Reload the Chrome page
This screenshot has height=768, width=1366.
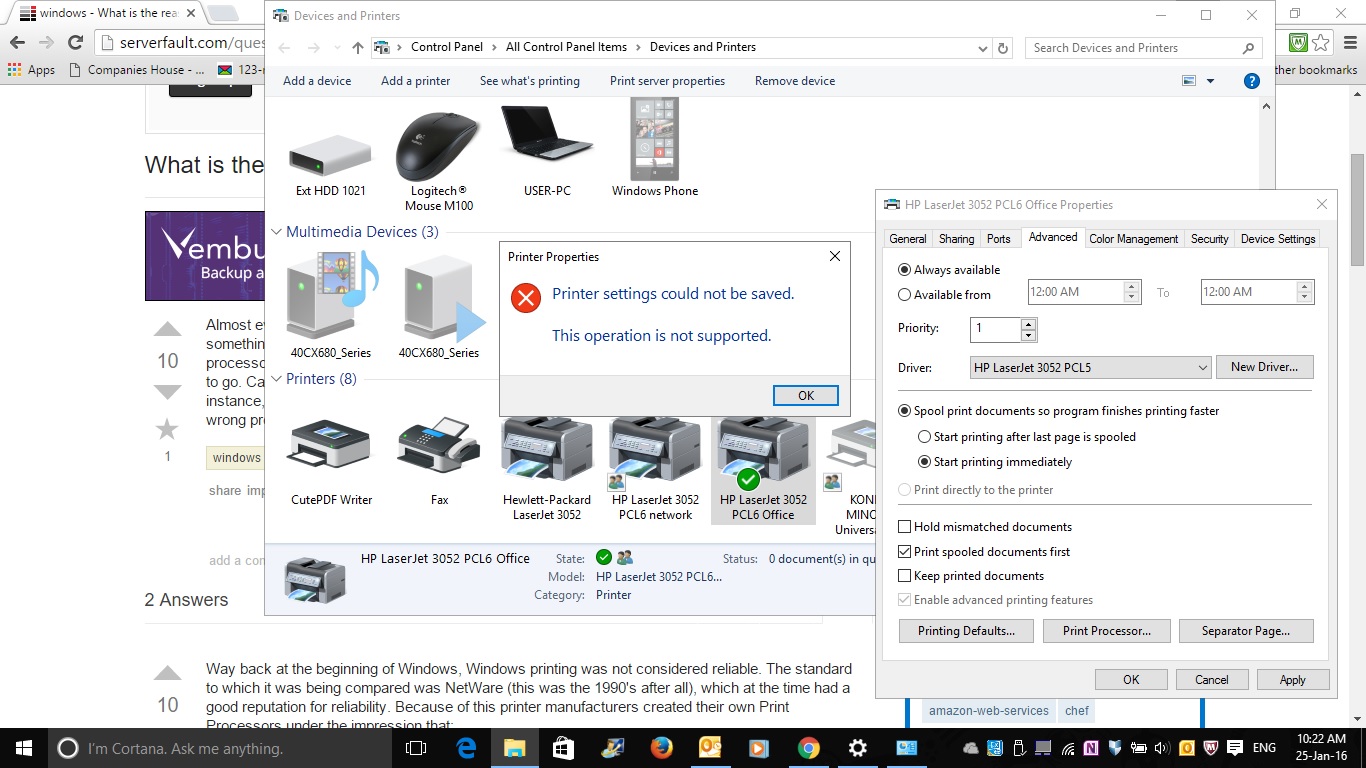(75, 43)
